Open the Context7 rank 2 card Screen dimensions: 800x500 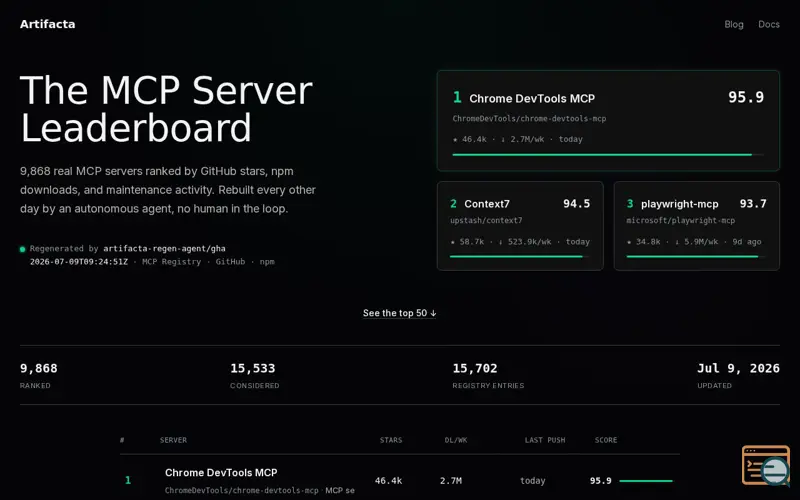coord(520,226)
